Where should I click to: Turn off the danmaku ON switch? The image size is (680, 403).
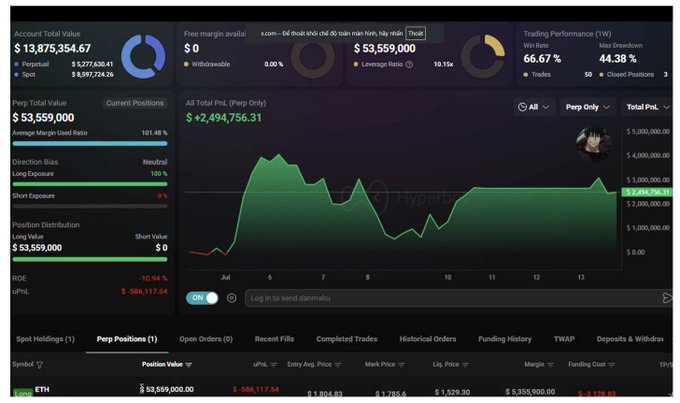tap(202, 298)
